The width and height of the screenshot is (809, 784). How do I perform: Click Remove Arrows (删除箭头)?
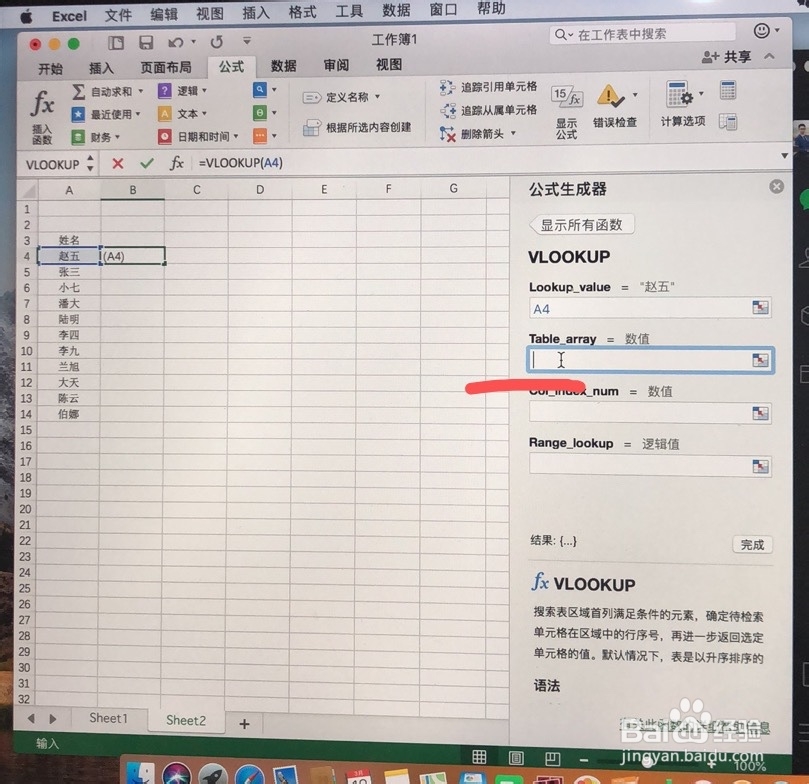point(471,134)
